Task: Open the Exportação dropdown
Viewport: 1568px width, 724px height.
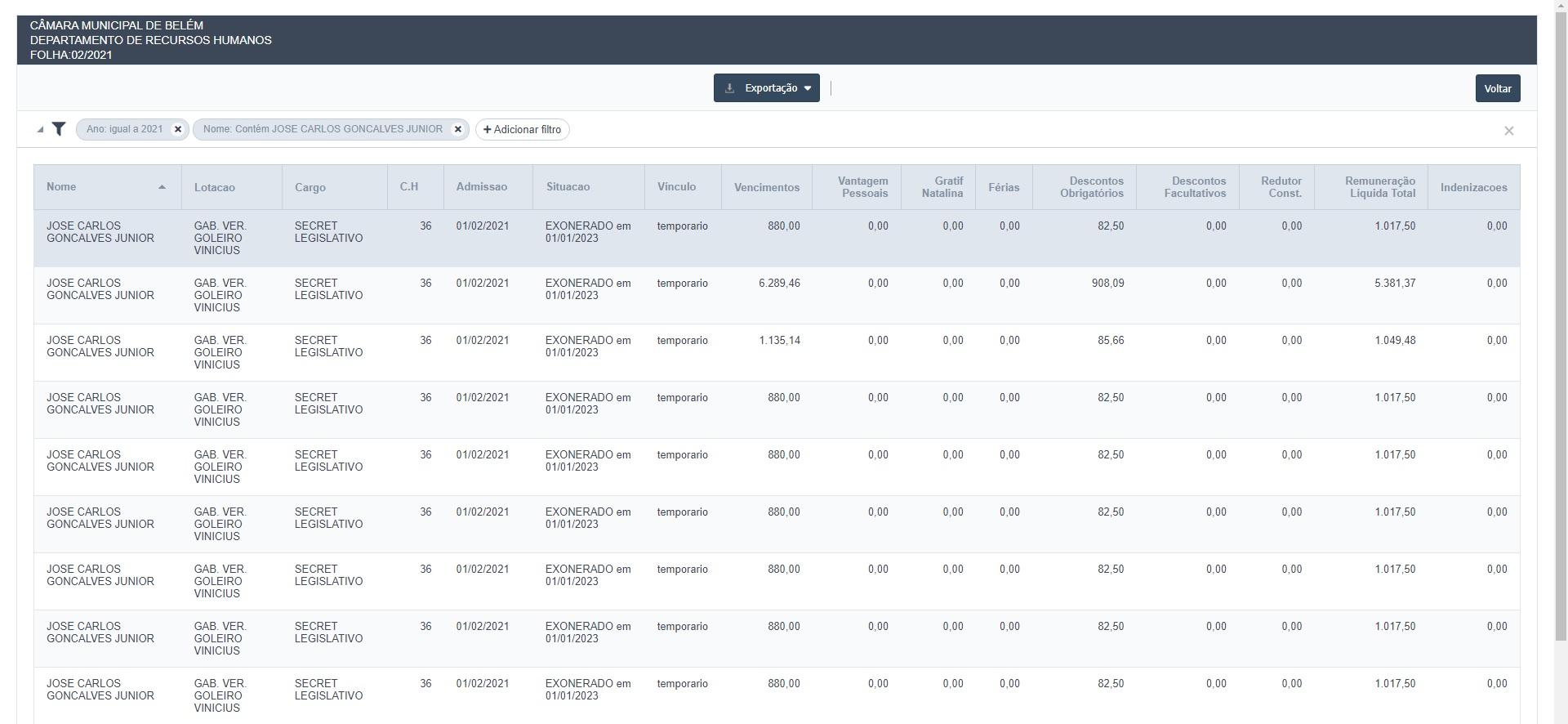Action: pos(766,88)
